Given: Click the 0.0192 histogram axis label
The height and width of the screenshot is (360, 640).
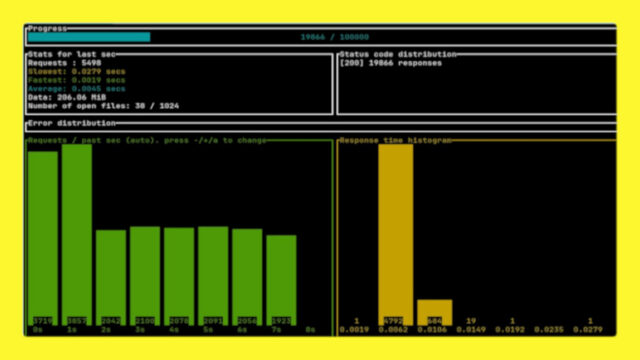Looking at the screenshot, I should (510, 329).
